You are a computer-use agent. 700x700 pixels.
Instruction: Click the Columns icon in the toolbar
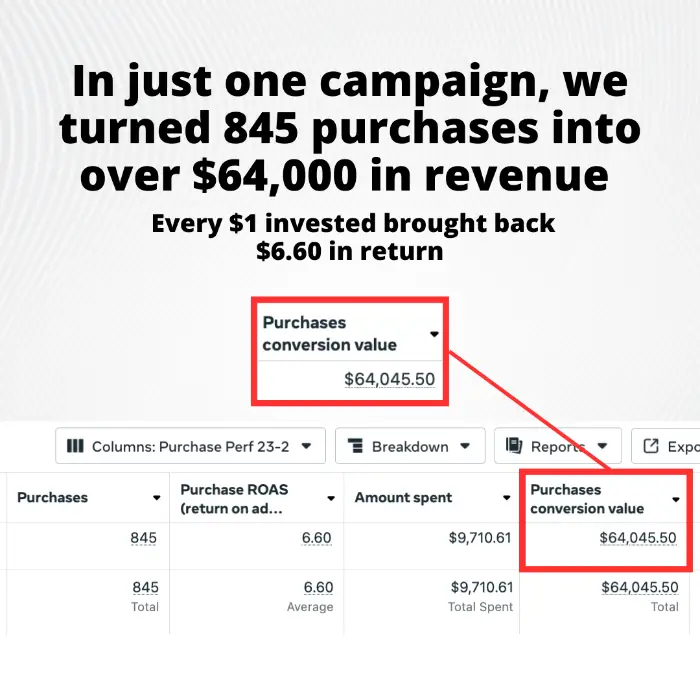coord(75,446)
